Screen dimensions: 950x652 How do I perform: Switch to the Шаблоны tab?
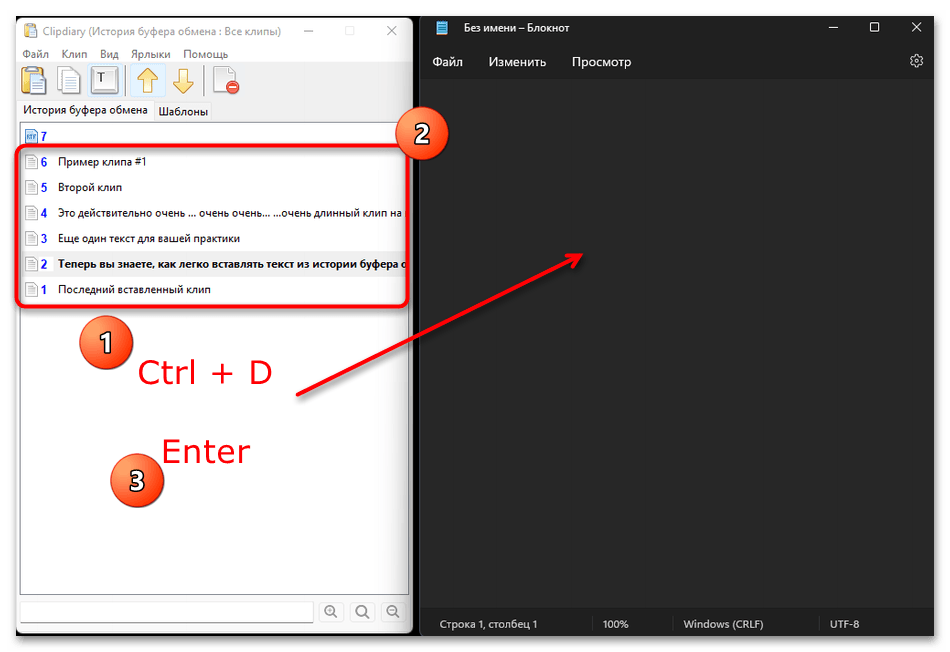pos(183,112)
